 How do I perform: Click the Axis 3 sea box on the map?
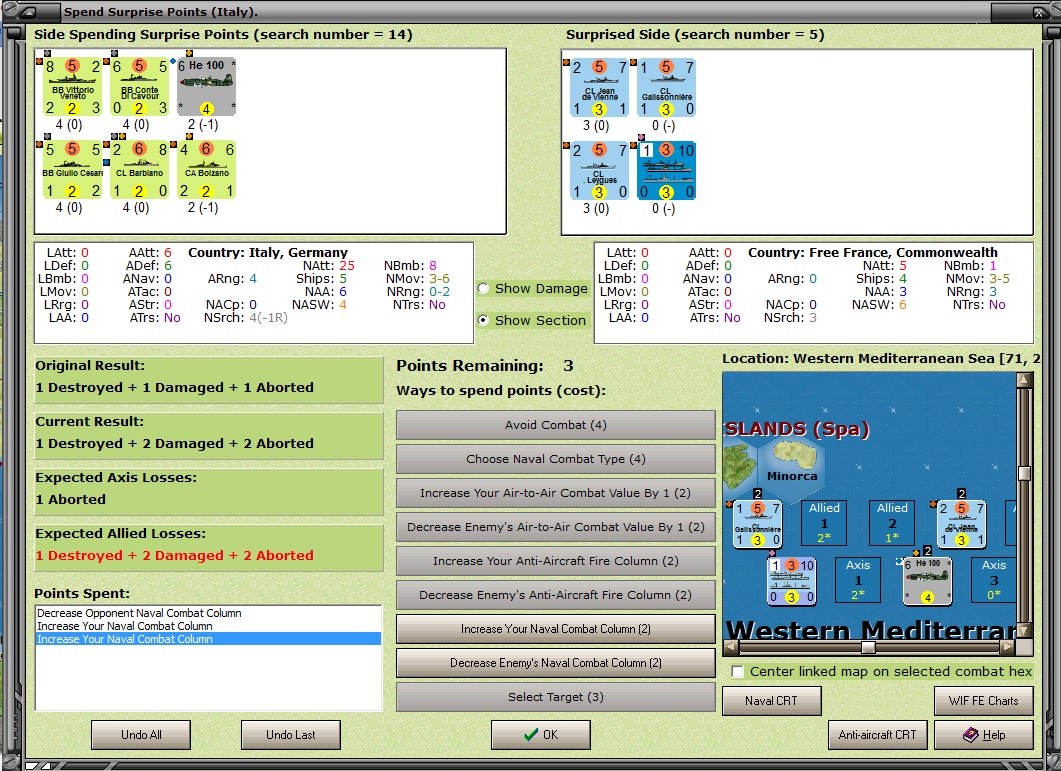click(993, 580)
